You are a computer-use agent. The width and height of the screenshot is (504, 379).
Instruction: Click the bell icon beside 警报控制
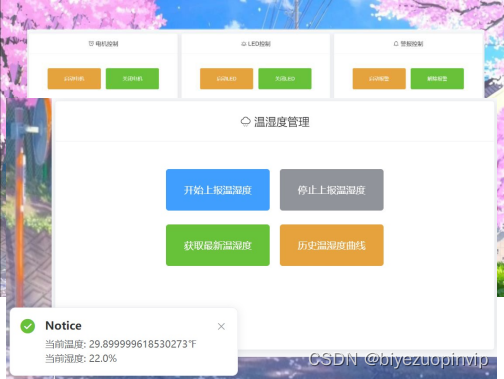tap(396, 44)
